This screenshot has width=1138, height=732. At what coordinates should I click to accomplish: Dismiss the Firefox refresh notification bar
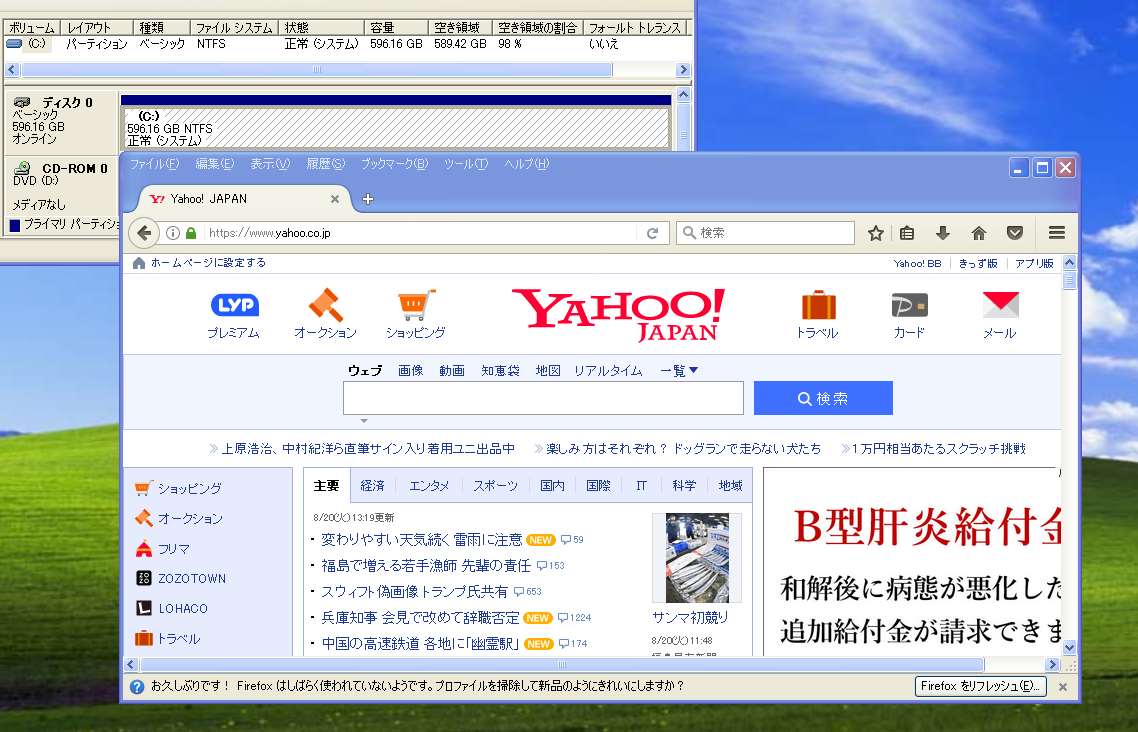point(1063,686)
